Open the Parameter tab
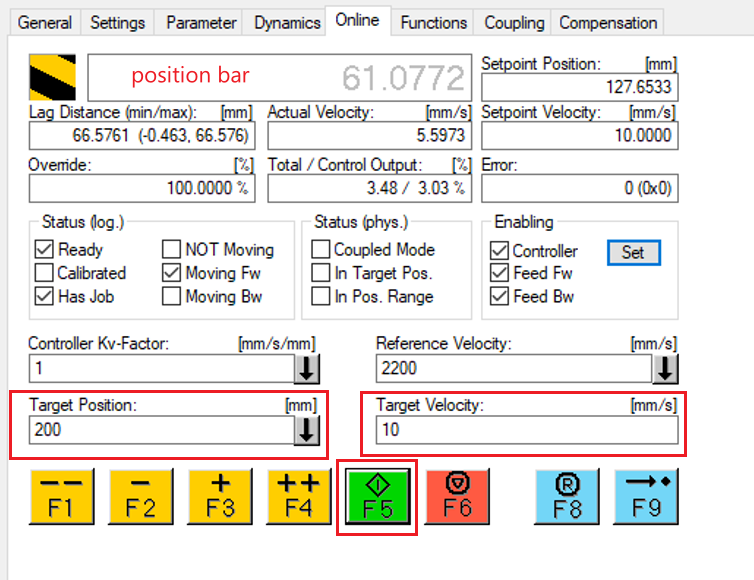This screenshot has height=580, width=754. (x=201, y=22)
